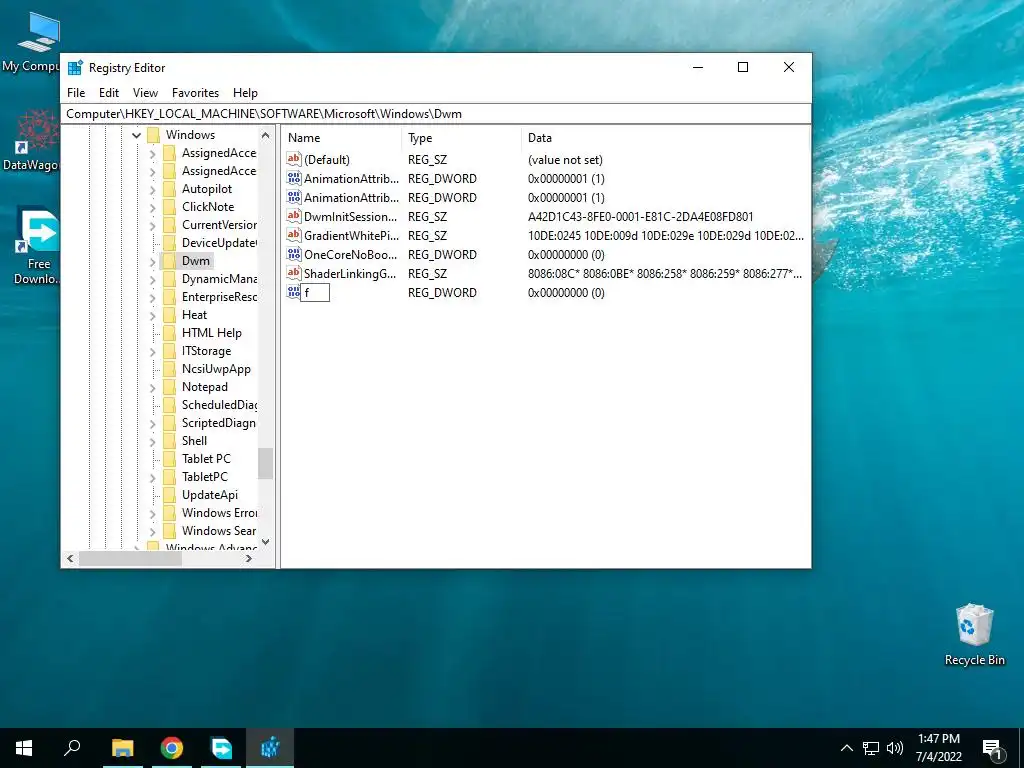Expand the CurrentVersion key
Screen dimensions: 1024x768
tap(152, 226)
